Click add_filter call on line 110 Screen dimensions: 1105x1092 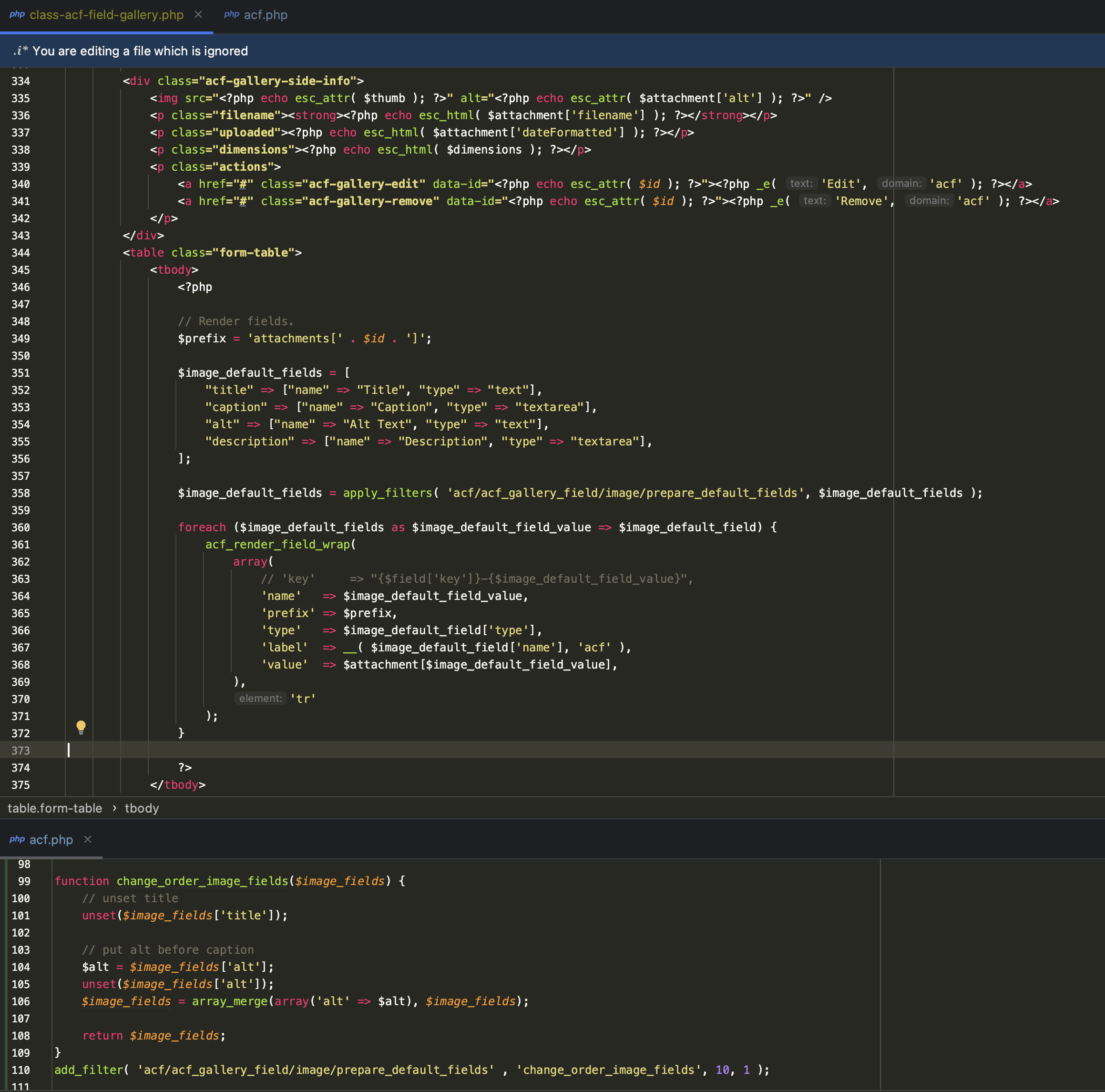coord(88,1070)
